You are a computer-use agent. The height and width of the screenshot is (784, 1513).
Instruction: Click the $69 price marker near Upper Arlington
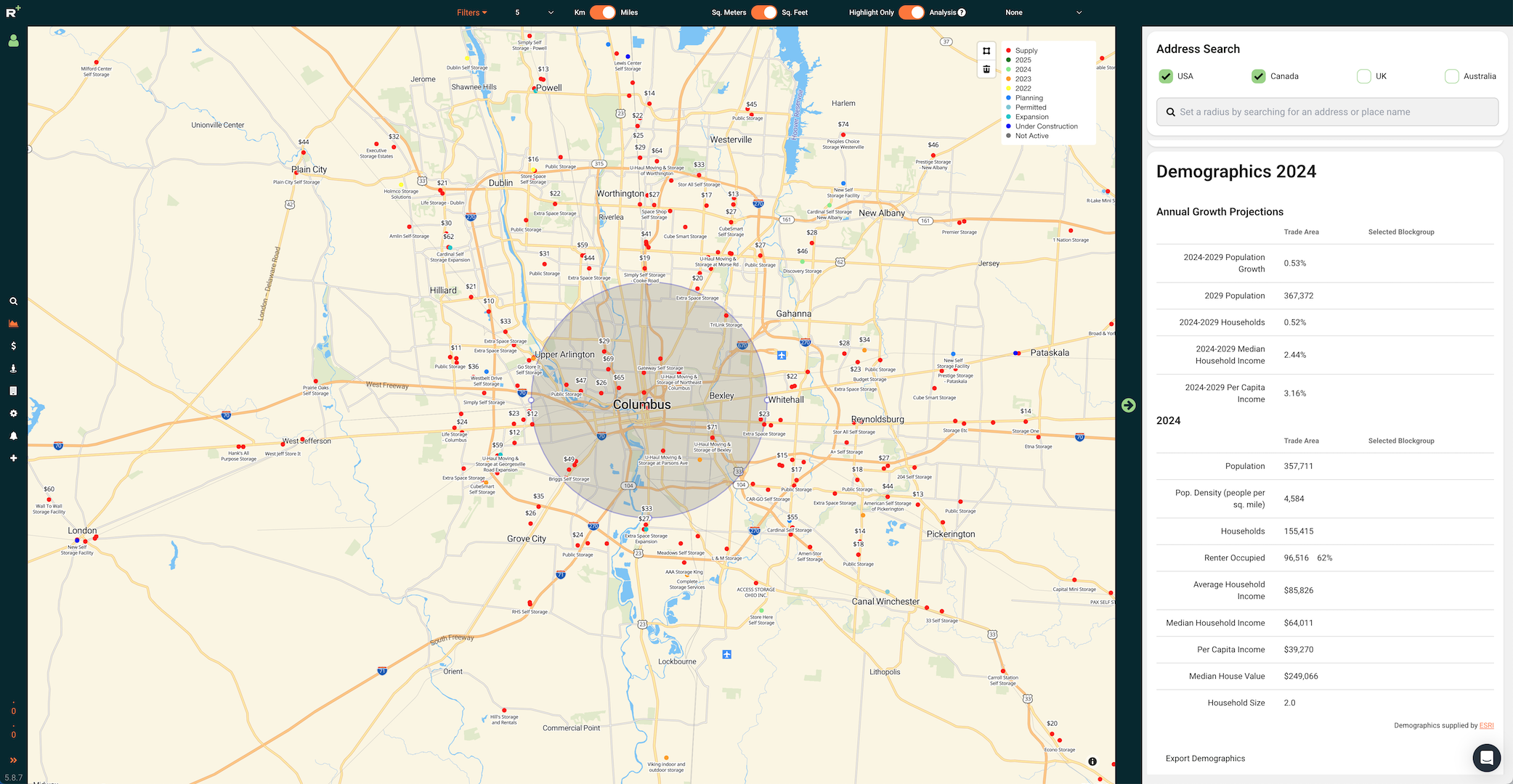[608, 359]
